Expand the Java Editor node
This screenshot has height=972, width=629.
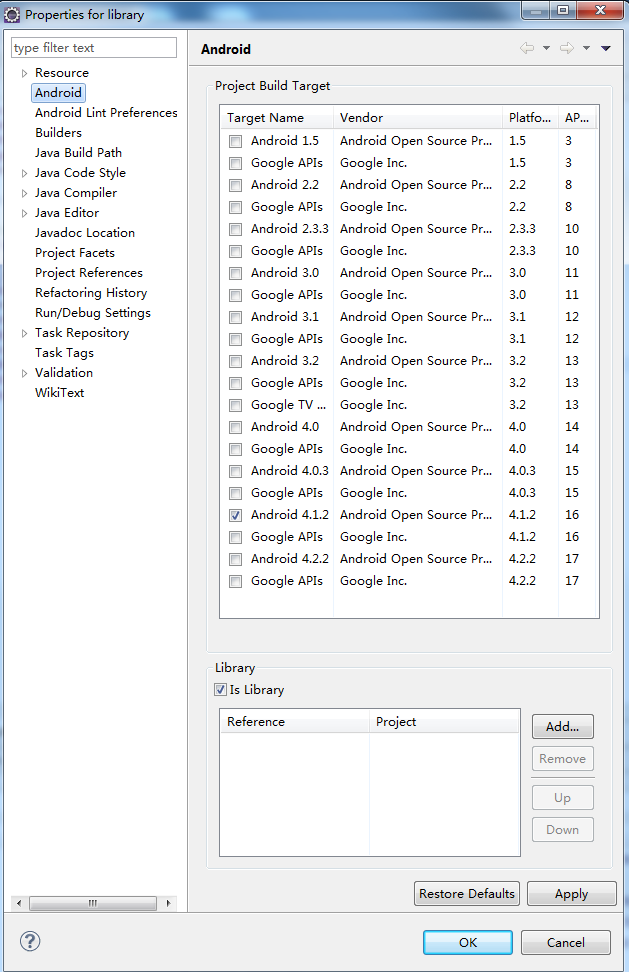(24, 213)
